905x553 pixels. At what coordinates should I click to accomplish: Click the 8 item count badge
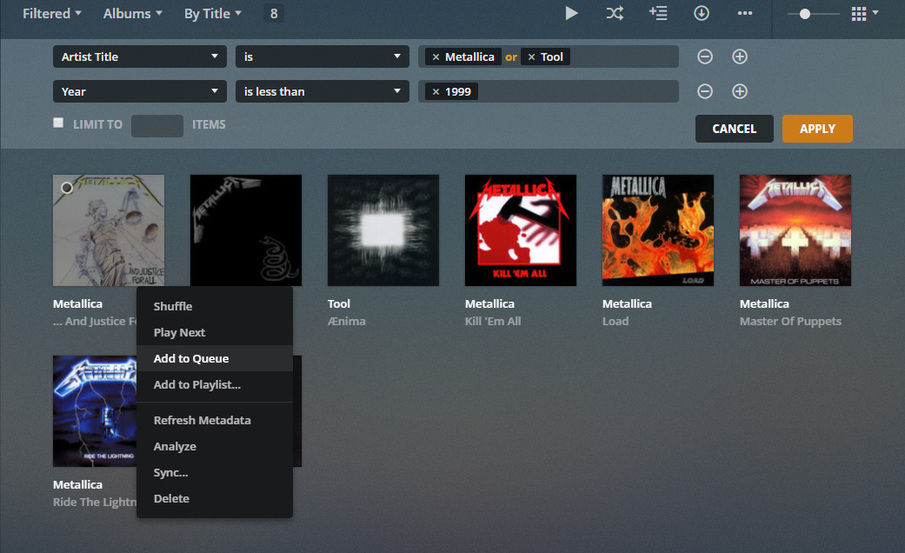274,13
